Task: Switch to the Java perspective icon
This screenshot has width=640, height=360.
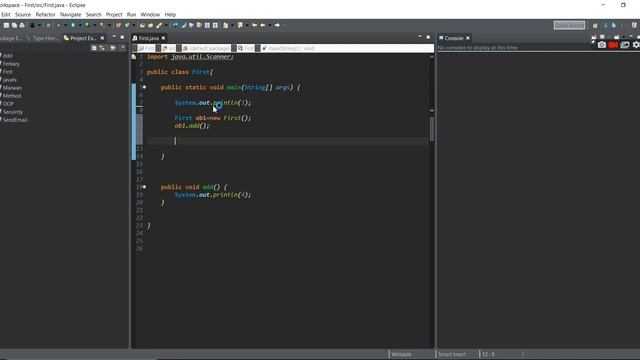Action: tap(606, 25)
